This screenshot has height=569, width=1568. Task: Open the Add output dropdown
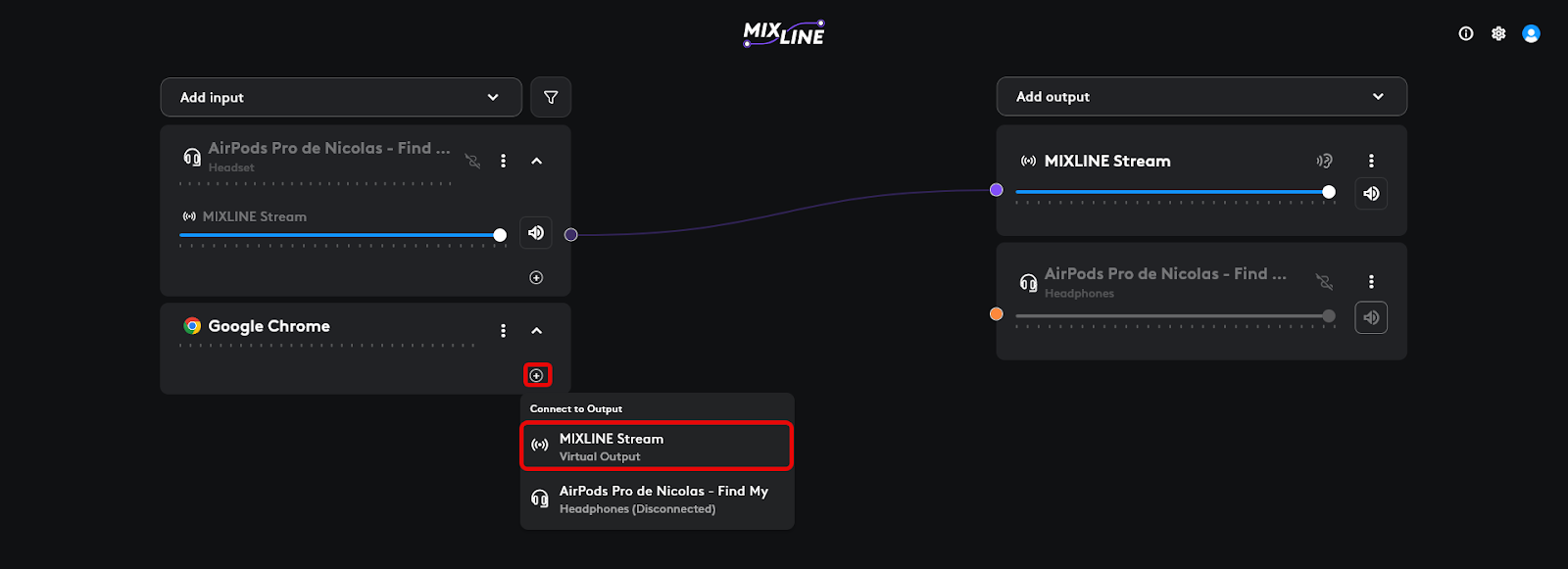[1201, 96]
